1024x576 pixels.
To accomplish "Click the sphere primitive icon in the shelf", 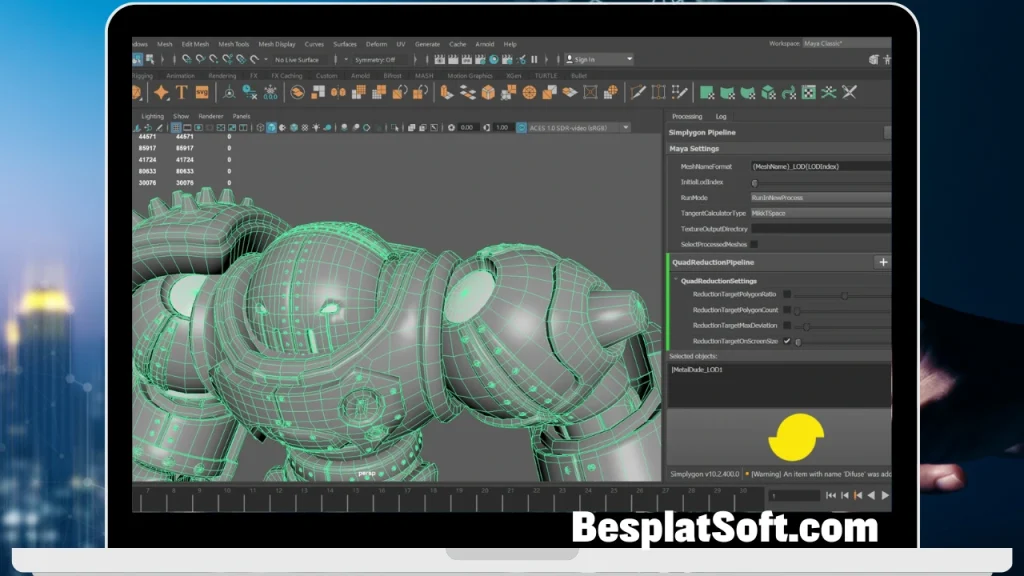I will coord(529,94).
